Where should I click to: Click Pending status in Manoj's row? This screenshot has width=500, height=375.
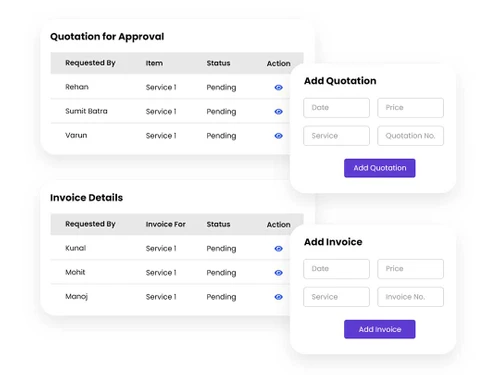221,297
